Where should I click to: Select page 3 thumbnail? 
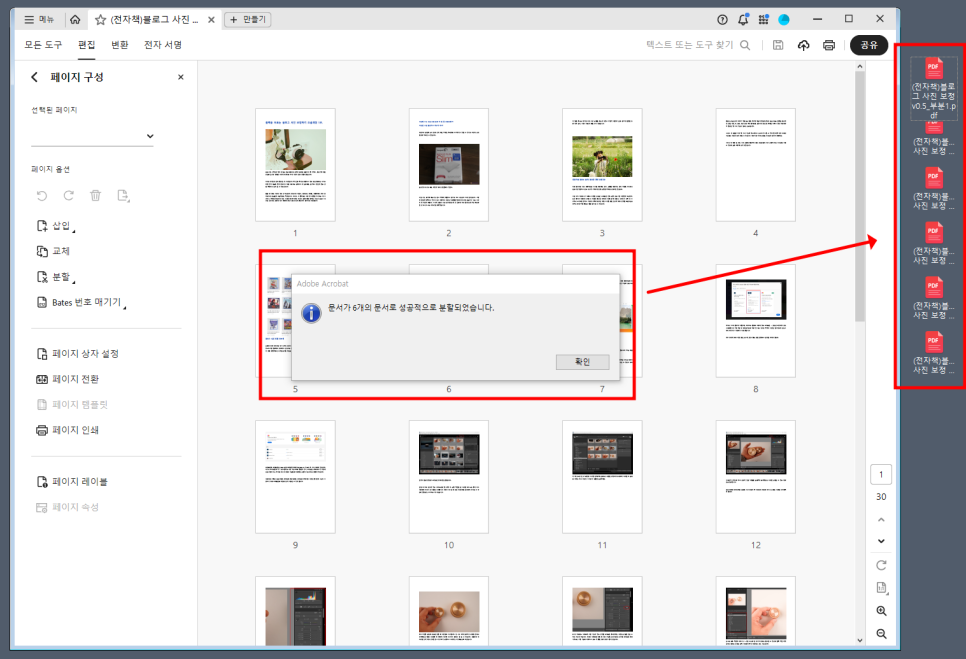tap(602, 165)
